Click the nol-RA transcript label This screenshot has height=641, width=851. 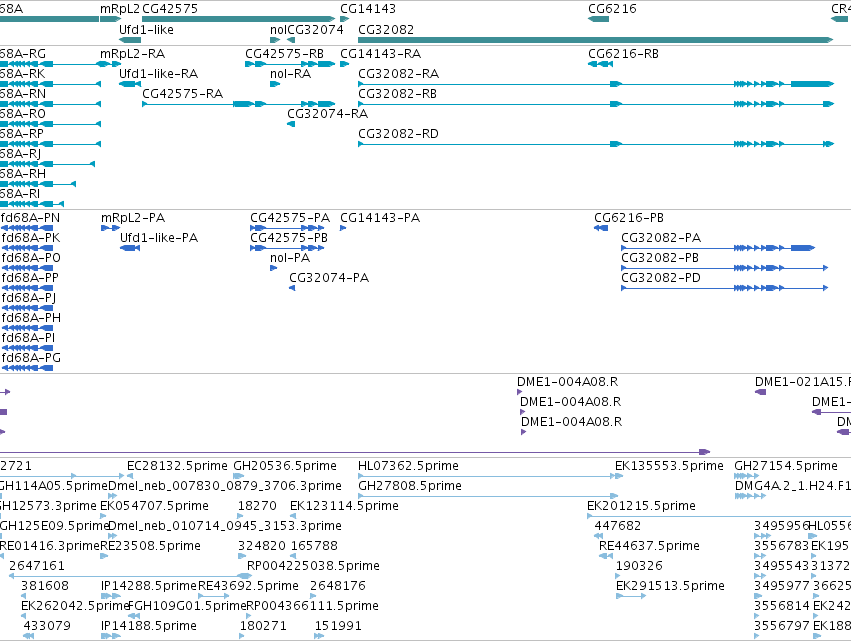click(290, 74)
